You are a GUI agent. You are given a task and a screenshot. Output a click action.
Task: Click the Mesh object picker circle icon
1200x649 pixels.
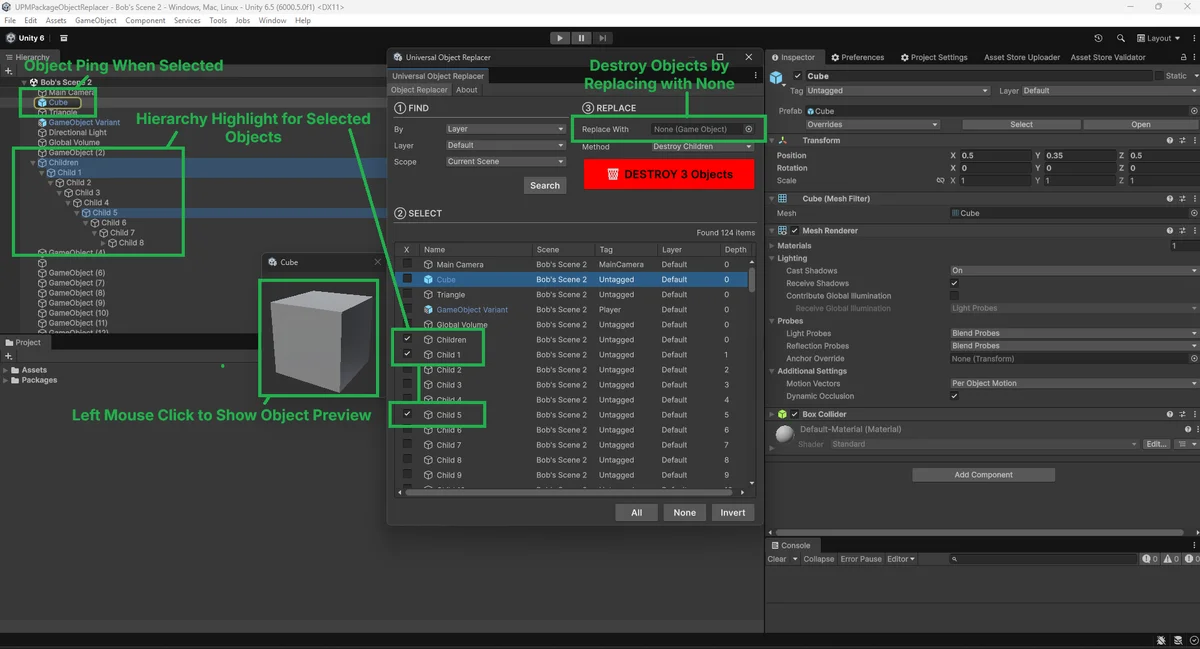click(1193, 213)
